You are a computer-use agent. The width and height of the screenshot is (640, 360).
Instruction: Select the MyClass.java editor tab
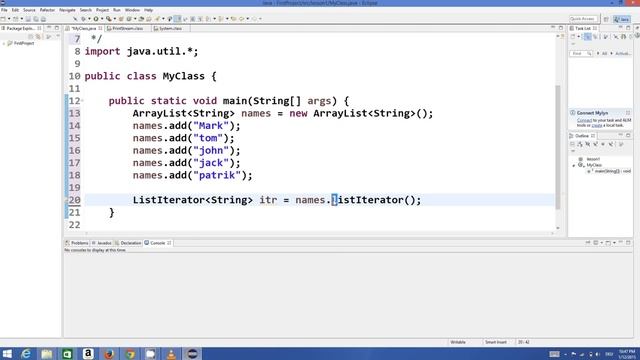coord(84,29)
